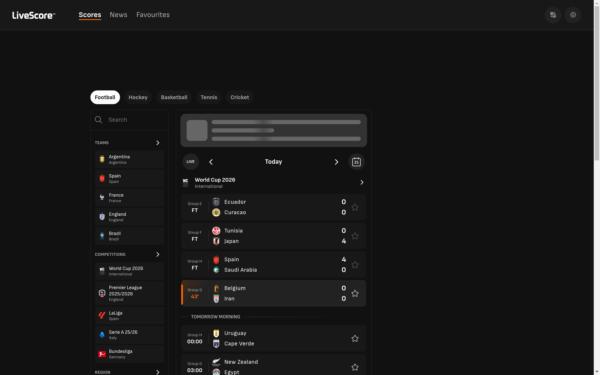Image resolution: width=600 pixels, height=375 pixels.
Task: Select the Football sport tab
Action: [105, 97]
